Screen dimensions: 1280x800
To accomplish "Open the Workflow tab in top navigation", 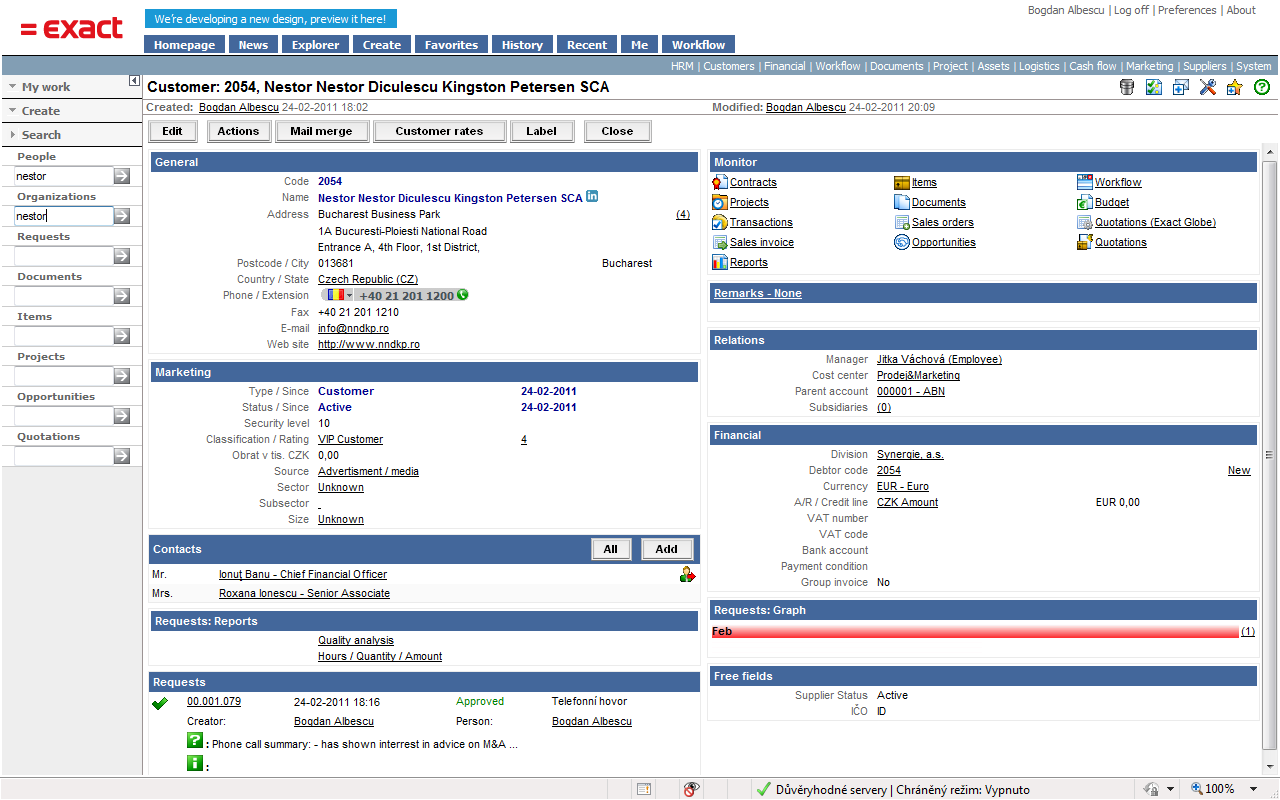I will 698,44.
